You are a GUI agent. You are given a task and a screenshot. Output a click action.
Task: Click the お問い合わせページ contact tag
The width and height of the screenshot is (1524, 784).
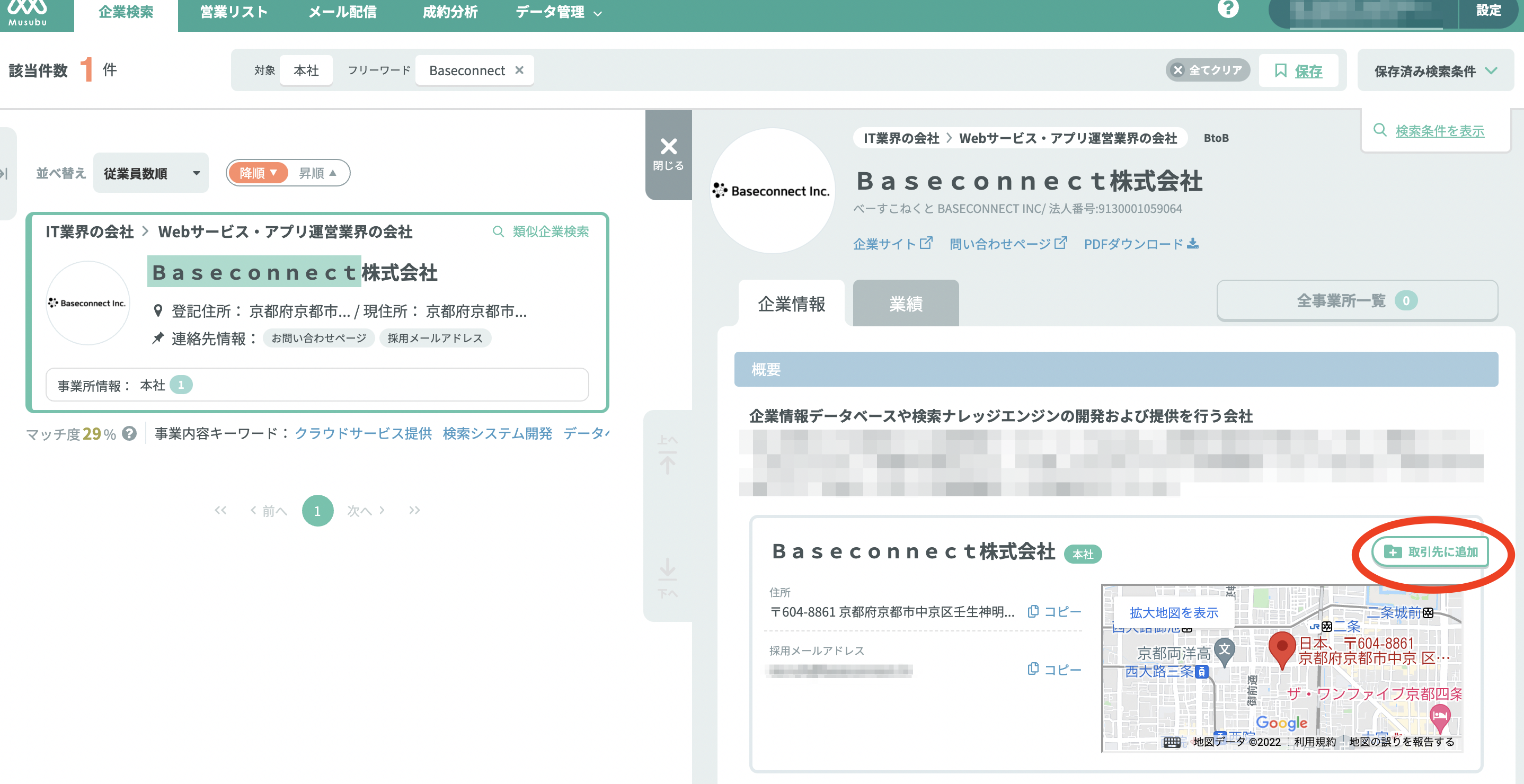tap(318, 338)
